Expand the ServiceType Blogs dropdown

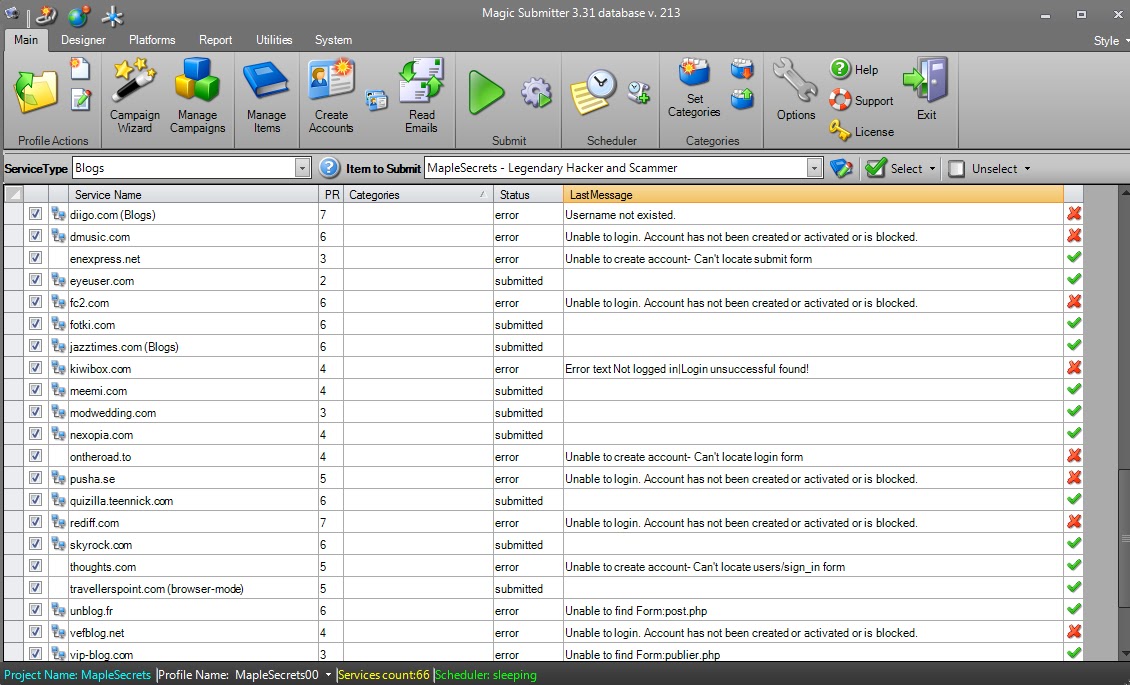click(303, 168)
